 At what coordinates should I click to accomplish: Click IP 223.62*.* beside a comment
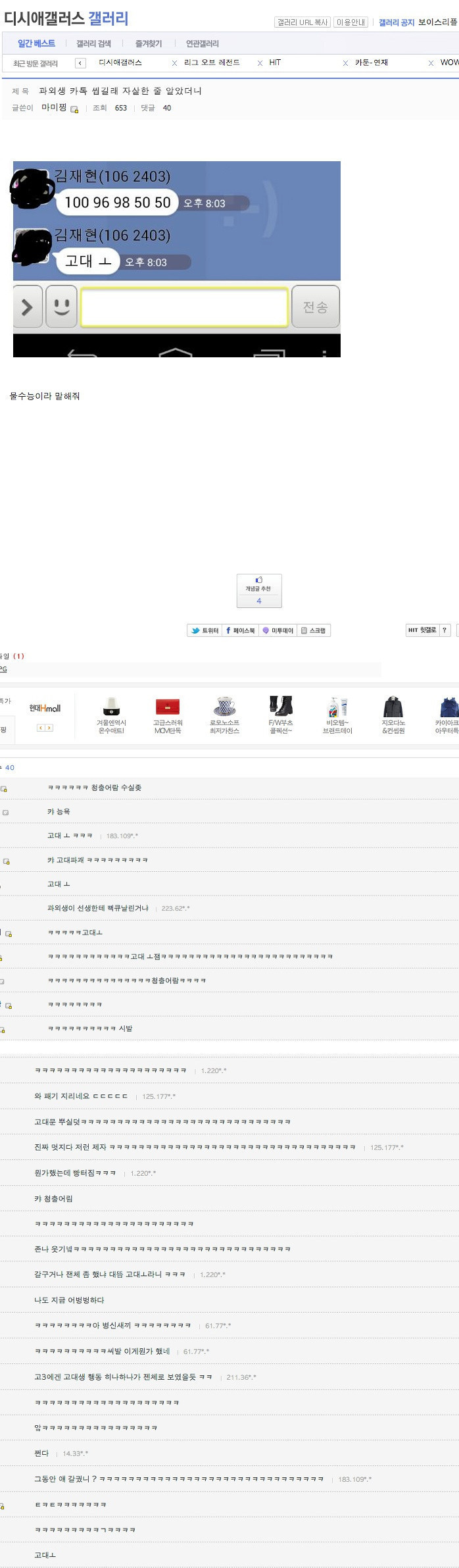pyautogui.click(x=176, y=908)
